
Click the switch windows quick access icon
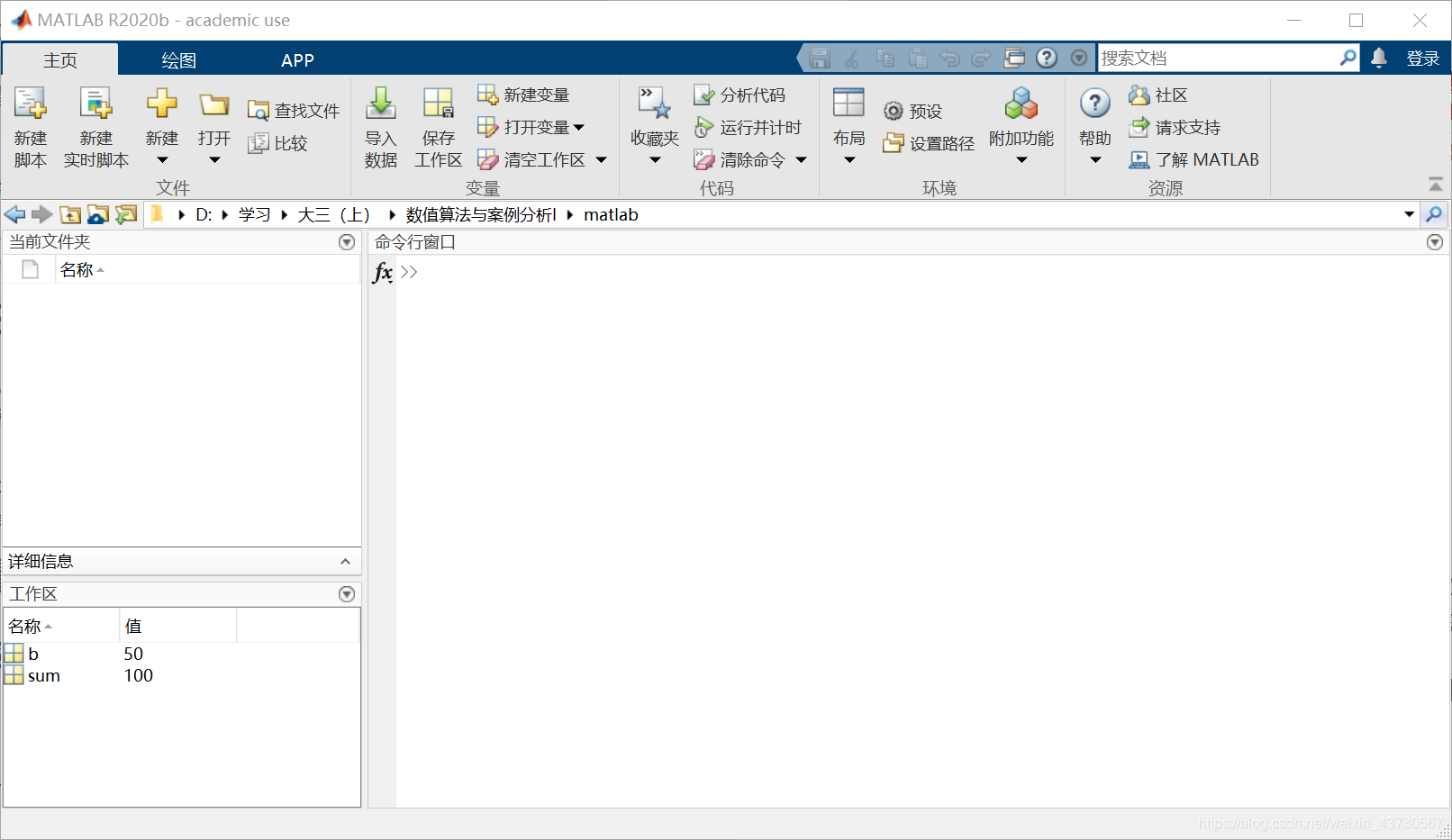click(x=1014, y=58)
